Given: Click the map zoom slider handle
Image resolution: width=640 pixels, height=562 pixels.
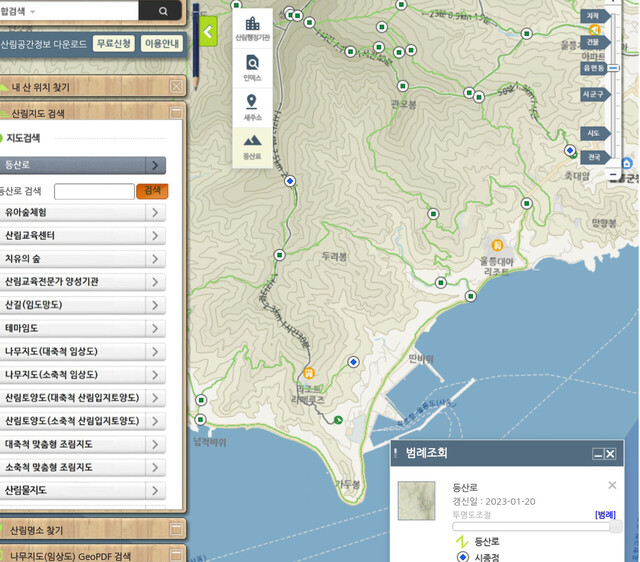Looking at the screenshot, I should pyautogui.click(x=613, y=68).
